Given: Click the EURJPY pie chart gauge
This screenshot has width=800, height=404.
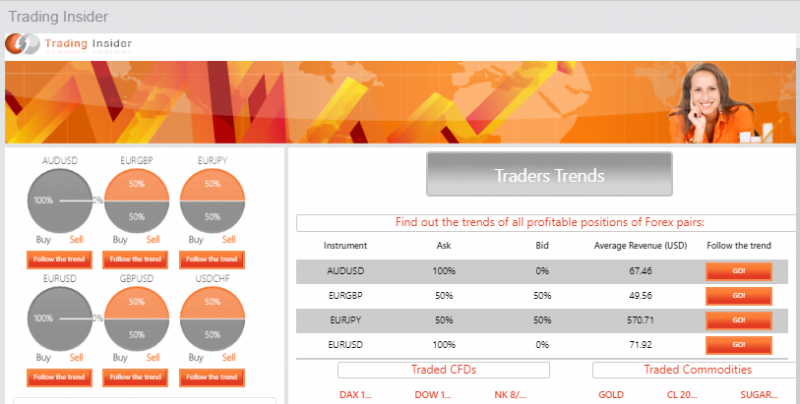Looking at the screenshot, I should coord(212,201).
